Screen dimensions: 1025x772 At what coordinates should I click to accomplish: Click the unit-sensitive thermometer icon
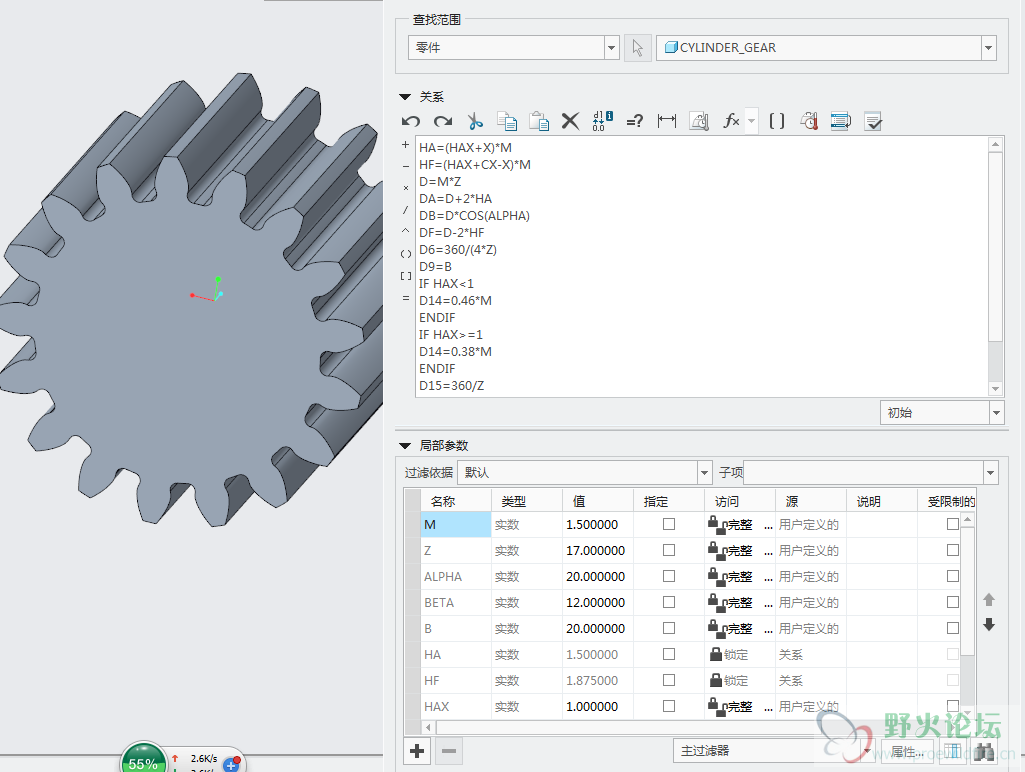click(809, 121)
